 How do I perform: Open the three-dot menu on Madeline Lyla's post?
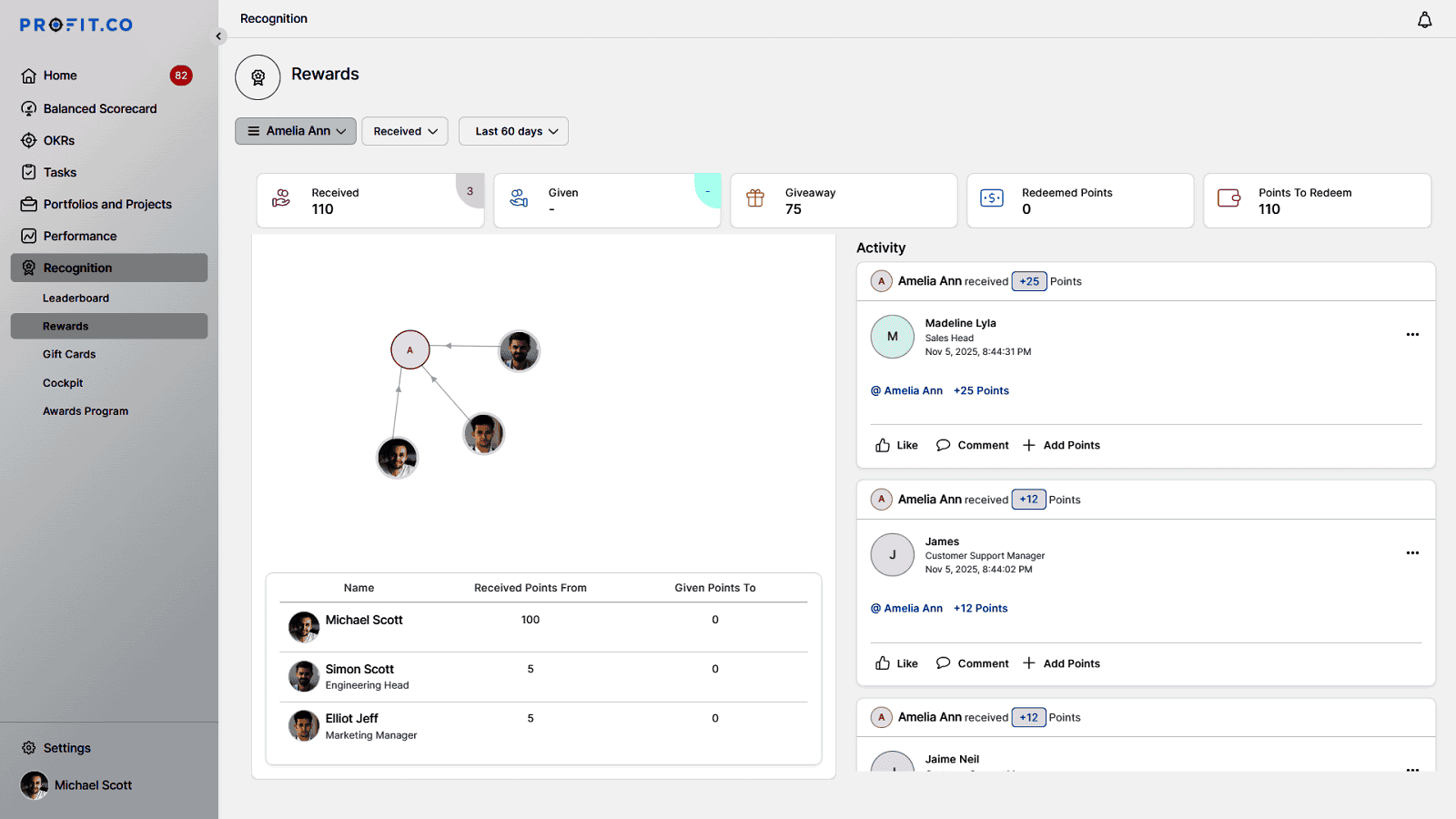(x=1412, y=335)
